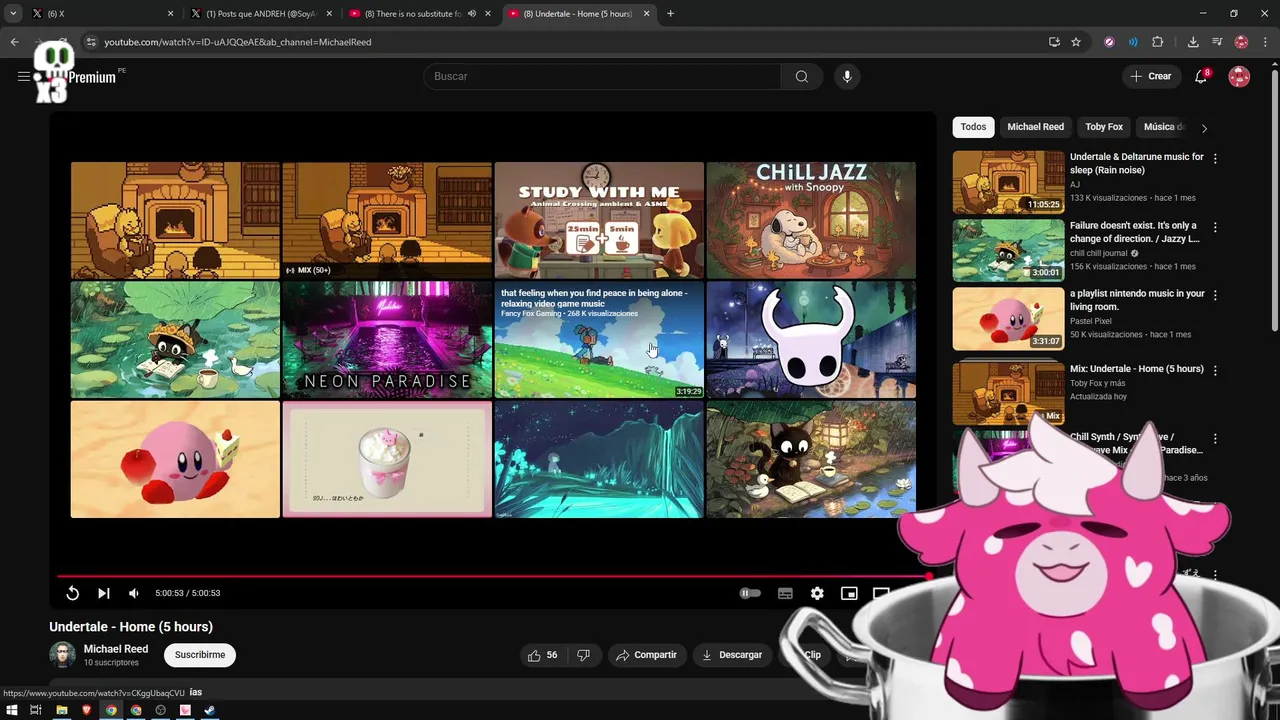Open the Windows Start menu
The width and height of the screenshot is (1280, 720).
[x=11, y=710]
